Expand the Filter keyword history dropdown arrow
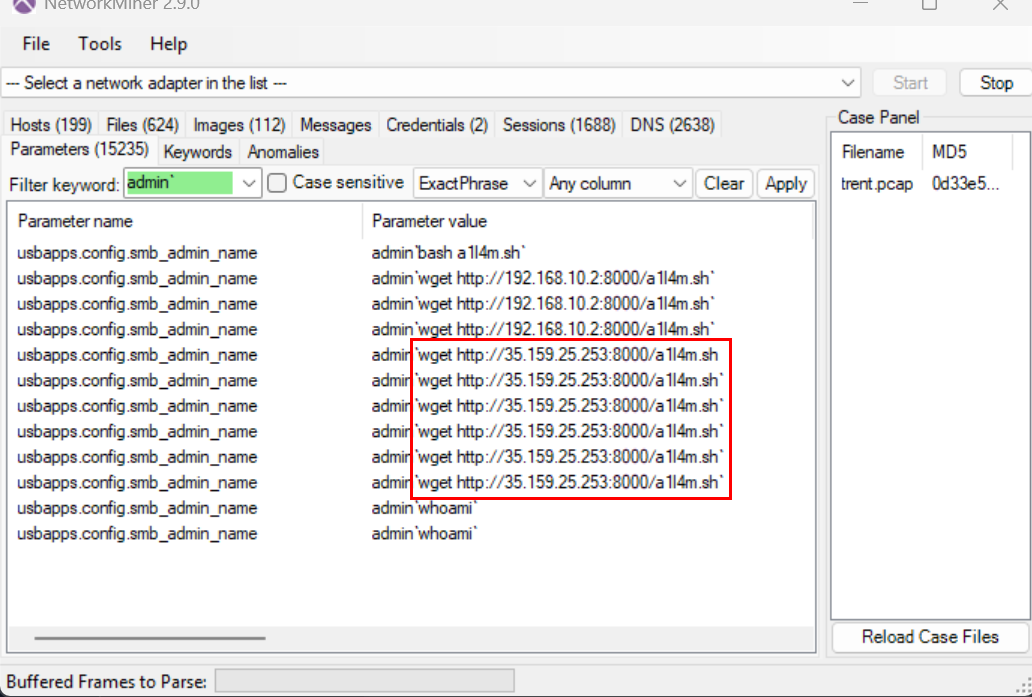The width and height of the screenshot is (1032, 697). click(249, 183)
